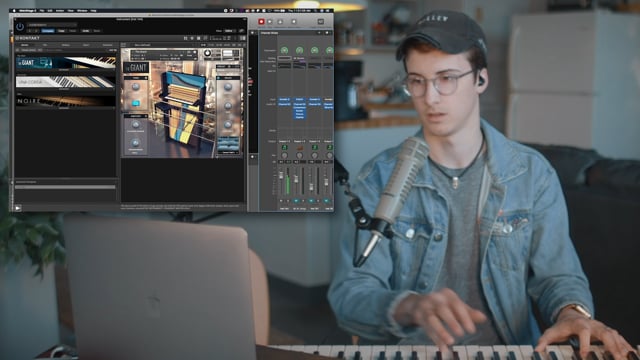Click the Copy button in plugin header

(x=61, y=31)
